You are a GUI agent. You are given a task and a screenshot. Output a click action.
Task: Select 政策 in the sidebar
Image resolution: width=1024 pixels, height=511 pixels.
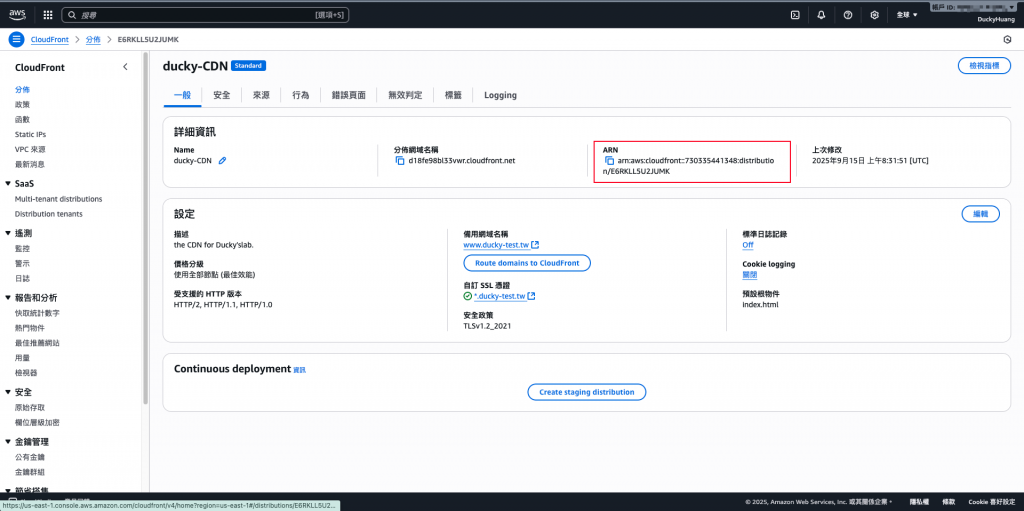click(x=22, y=105)
